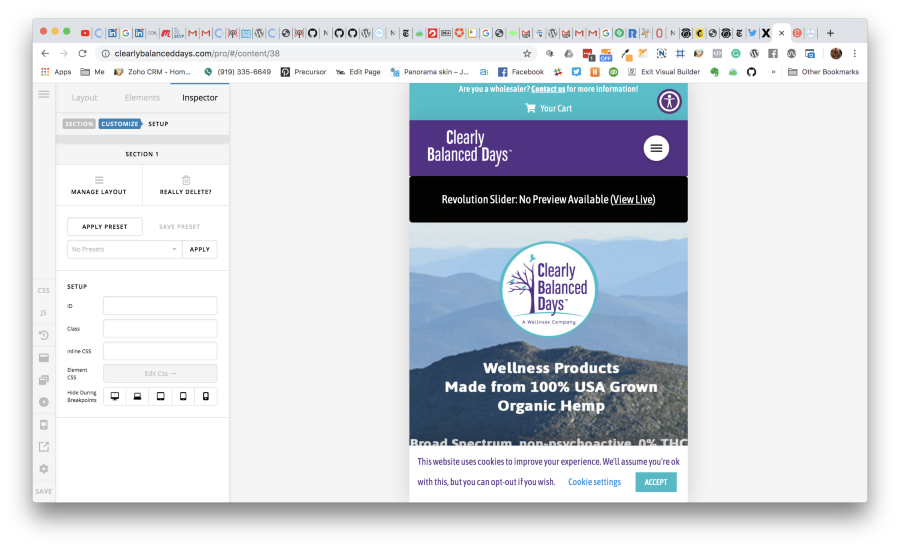The height and width of the screenshot is (549, 900).
Task: Click the Edit Css button
Action: (160, 373)
